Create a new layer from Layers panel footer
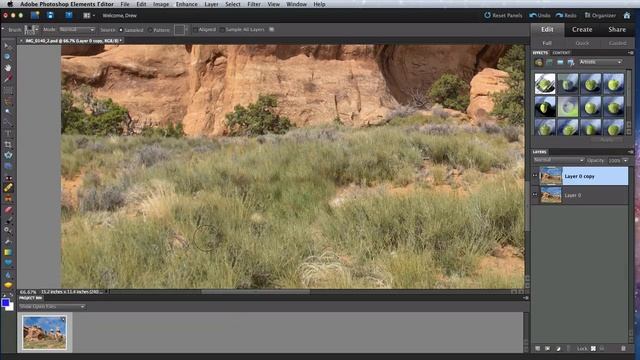The width and height of the screenshot is (640, 360). coord(538,349)
